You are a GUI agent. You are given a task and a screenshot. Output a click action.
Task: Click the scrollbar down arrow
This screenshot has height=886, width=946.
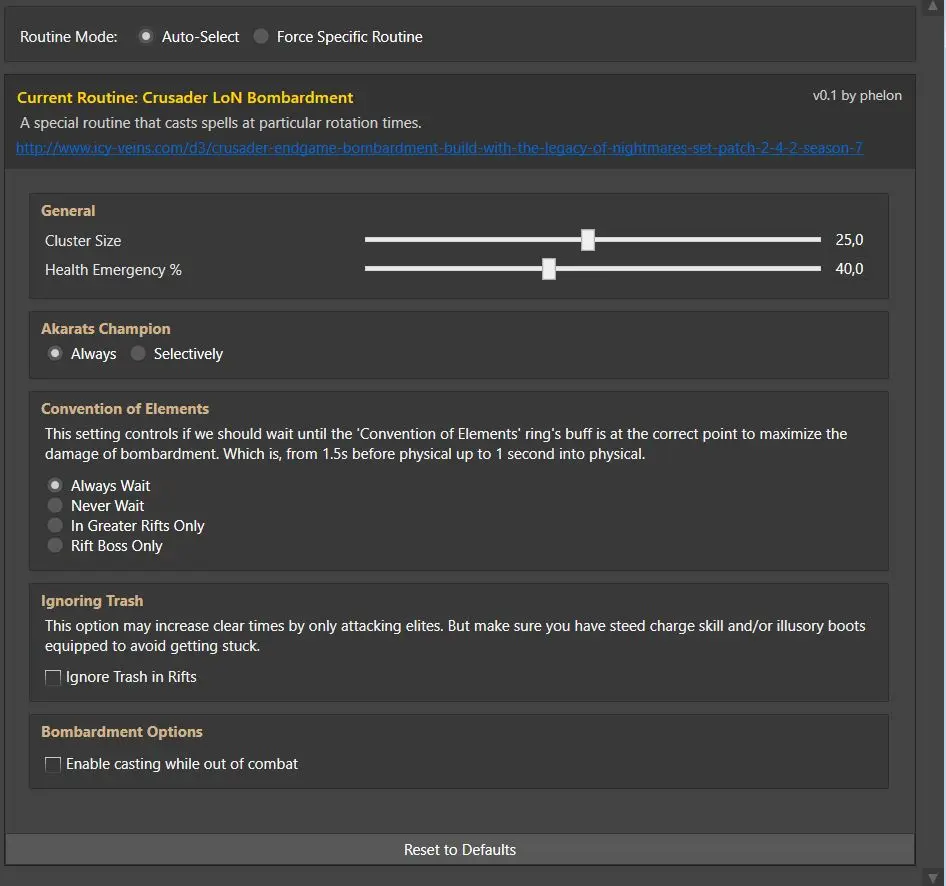click(933, 878)
